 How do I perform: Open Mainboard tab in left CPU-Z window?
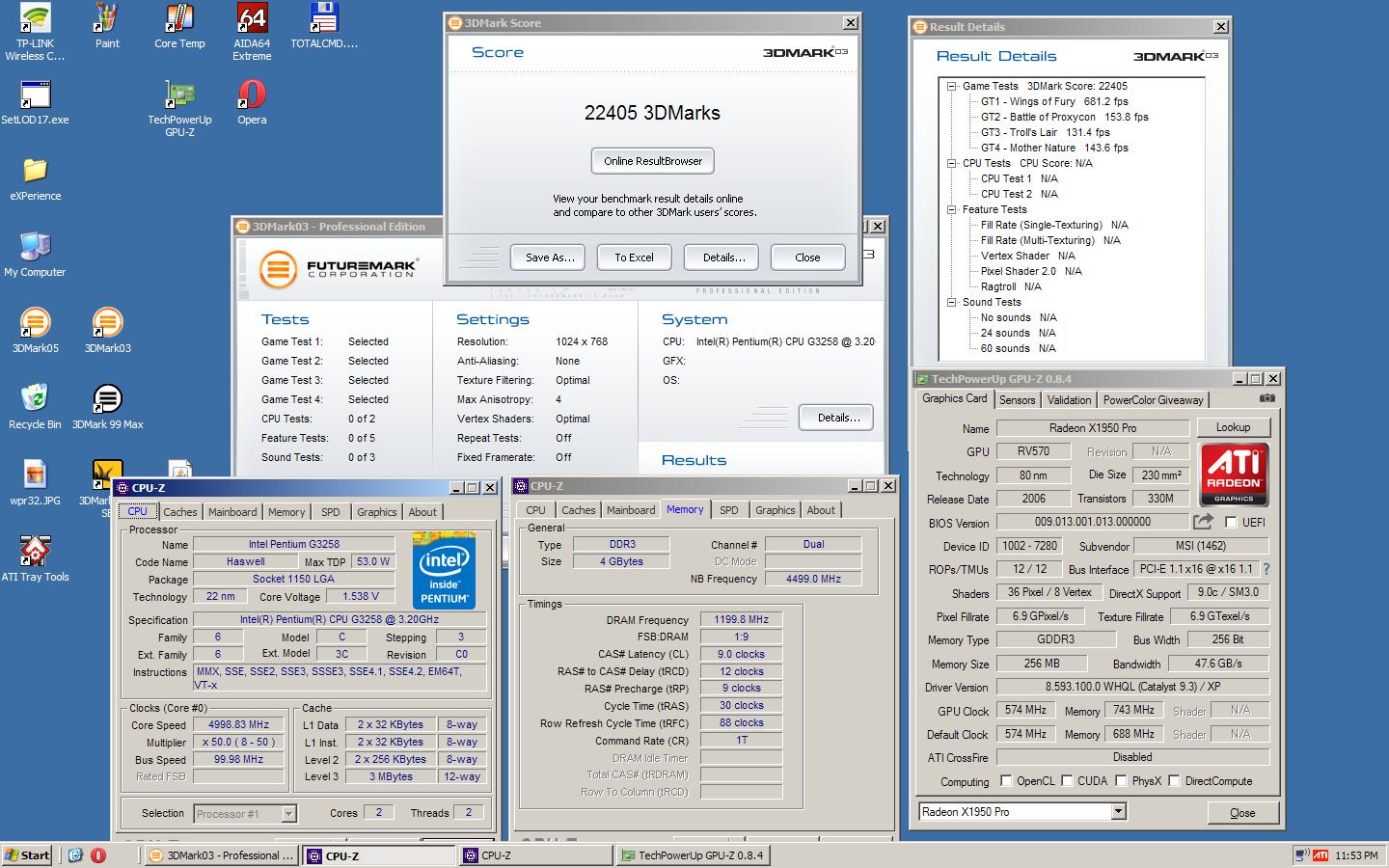(232, 512)
